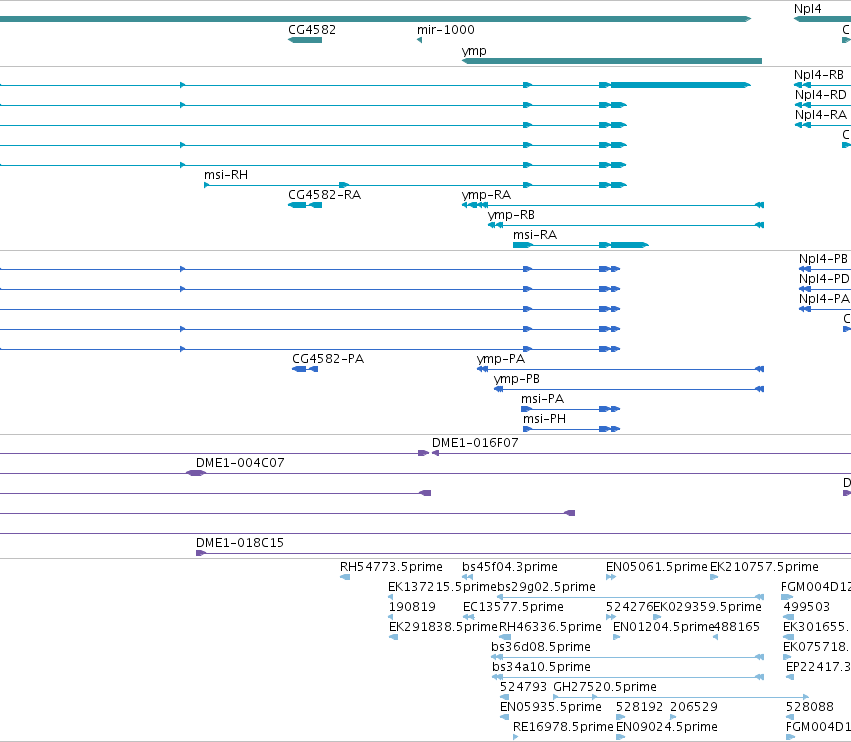Click the DME1-004C07 label
851x742 pixels.
coord(240,463)
